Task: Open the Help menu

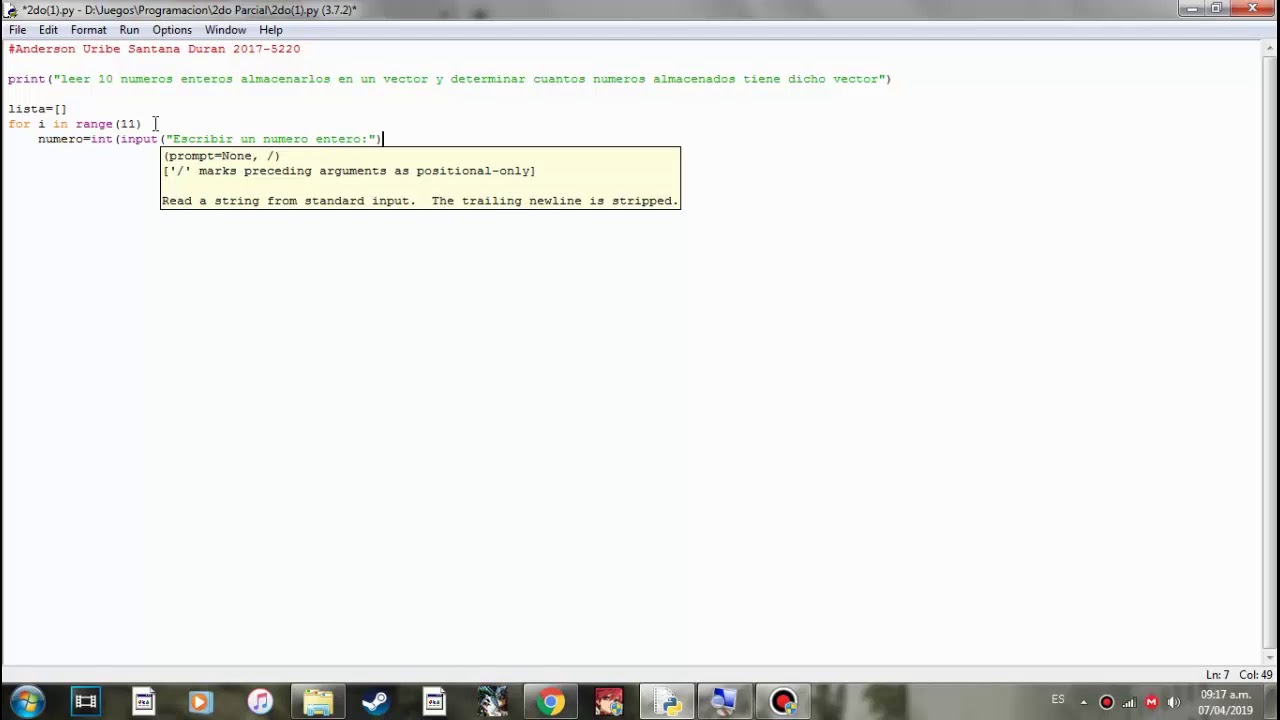Action: tap(271, 30)
